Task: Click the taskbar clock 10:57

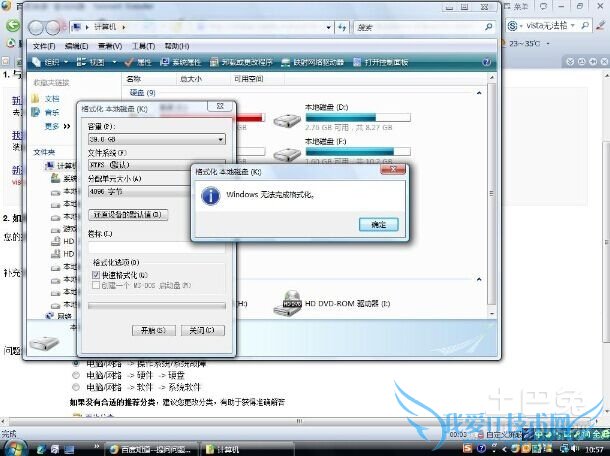Action: click(x=594, y=450)
